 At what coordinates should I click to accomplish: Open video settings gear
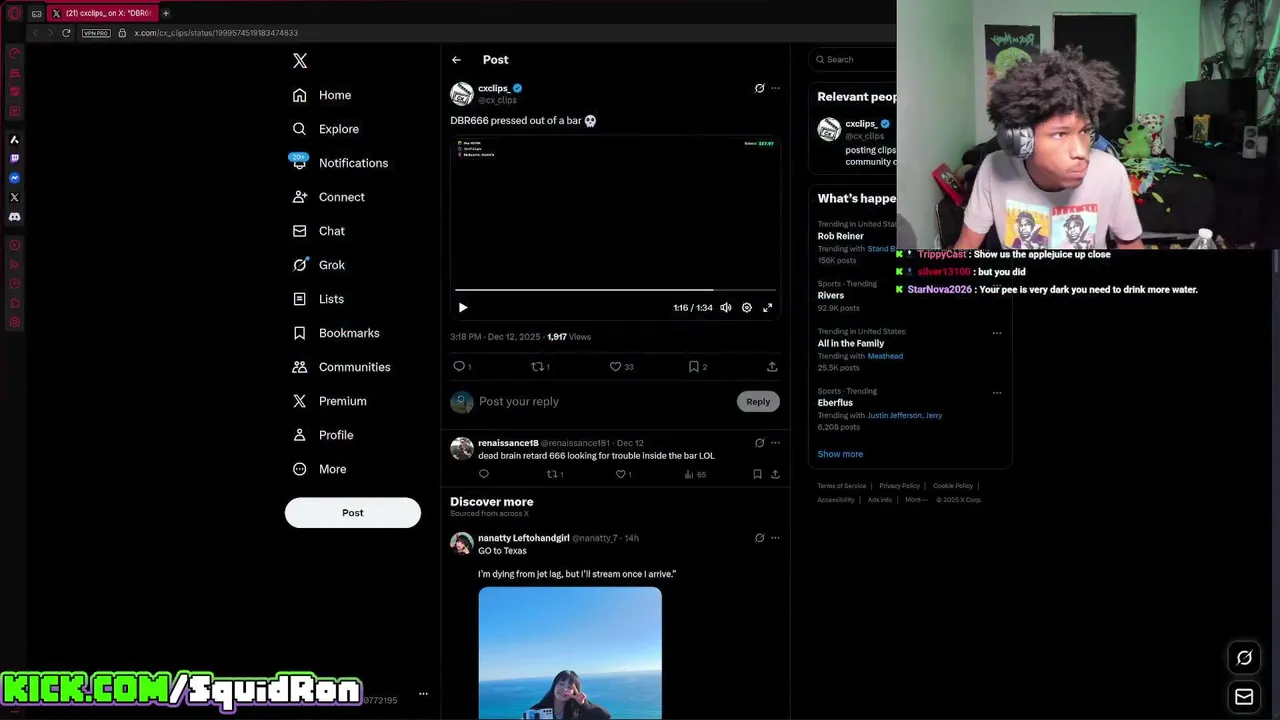coord(747,308)
